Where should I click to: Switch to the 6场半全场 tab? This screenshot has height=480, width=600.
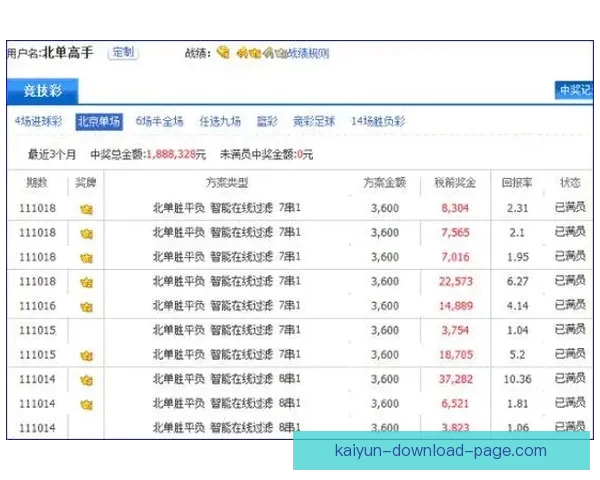160,121
